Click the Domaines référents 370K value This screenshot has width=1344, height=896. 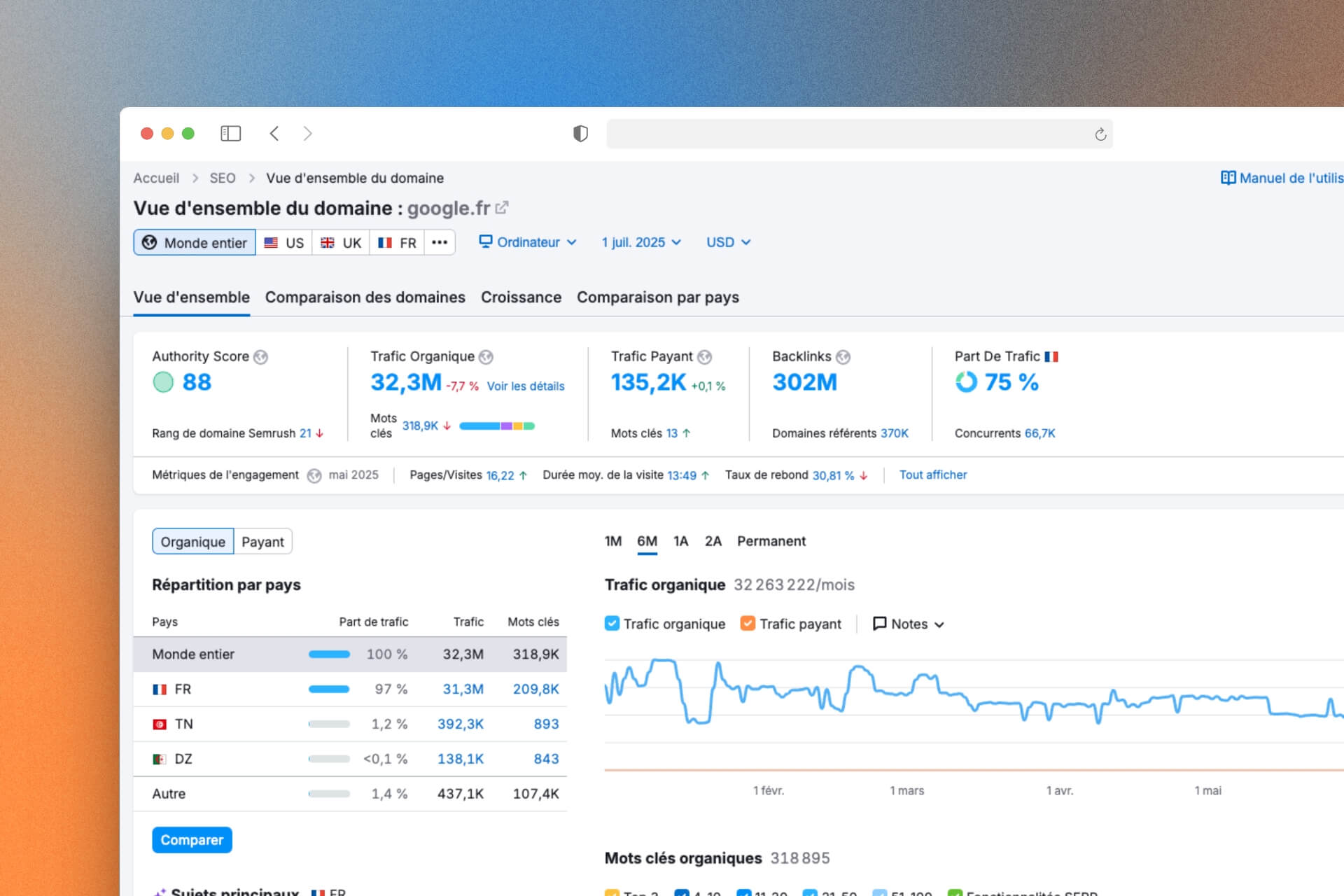(895, 433)
